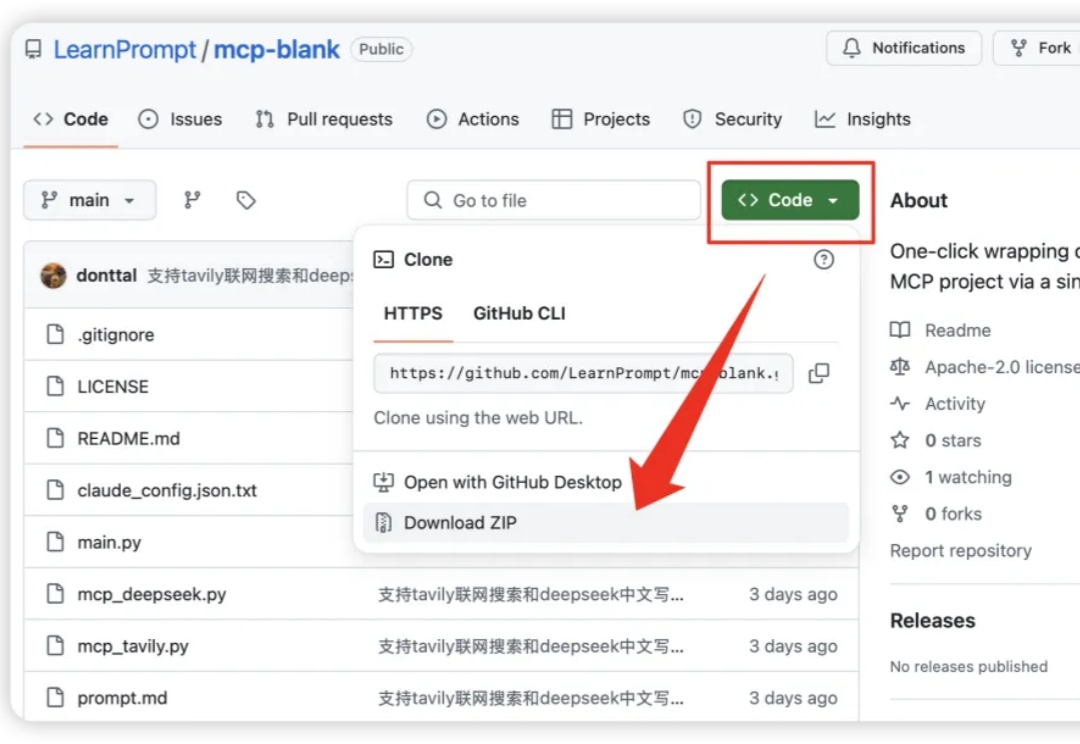Open the LICENSE file
Screen dimensions: 1080x744
click(113, 386)
